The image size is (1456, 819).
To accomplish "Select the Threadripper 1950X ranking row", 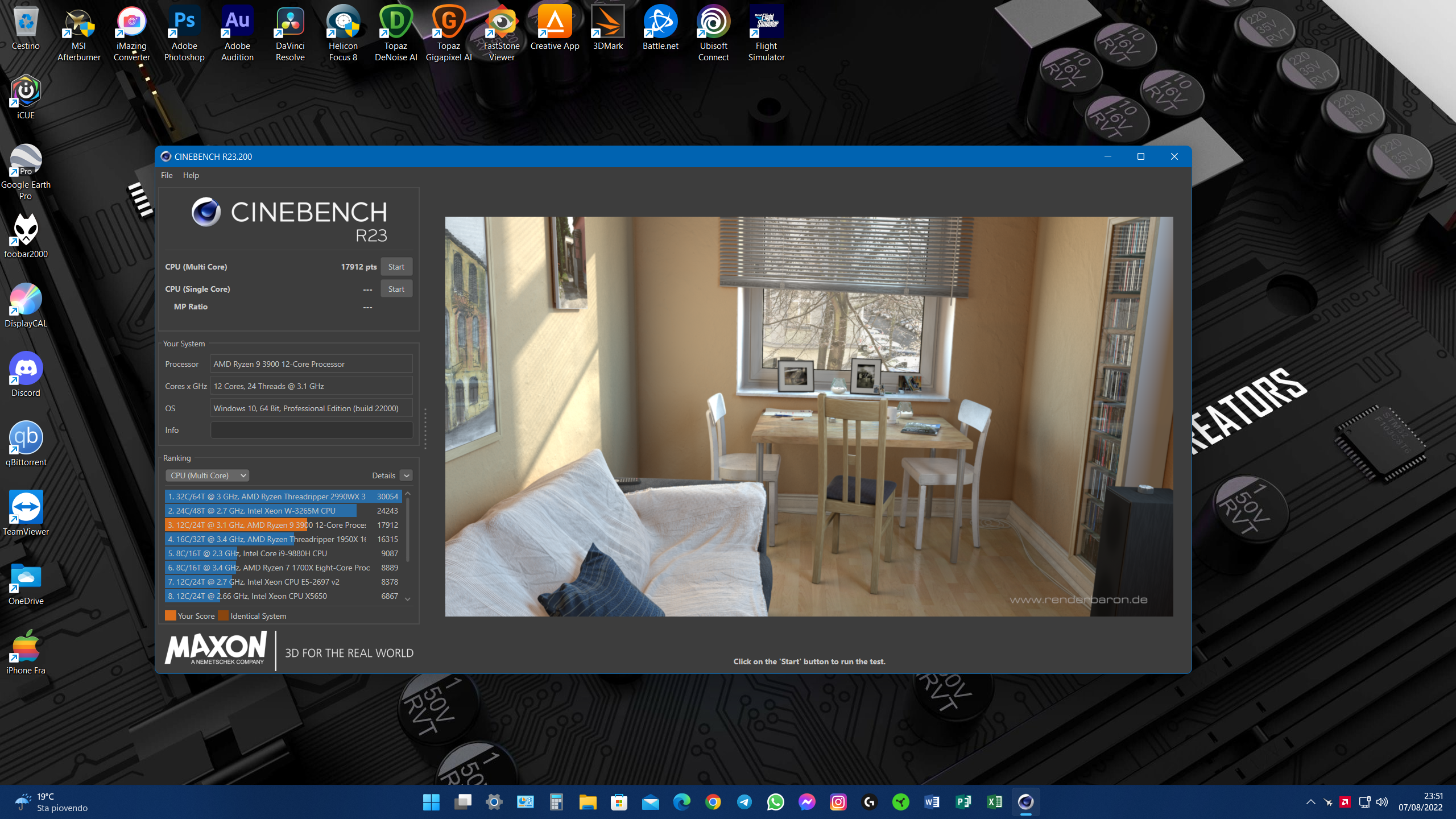I will pyautogui.click(x=283, y=539).
